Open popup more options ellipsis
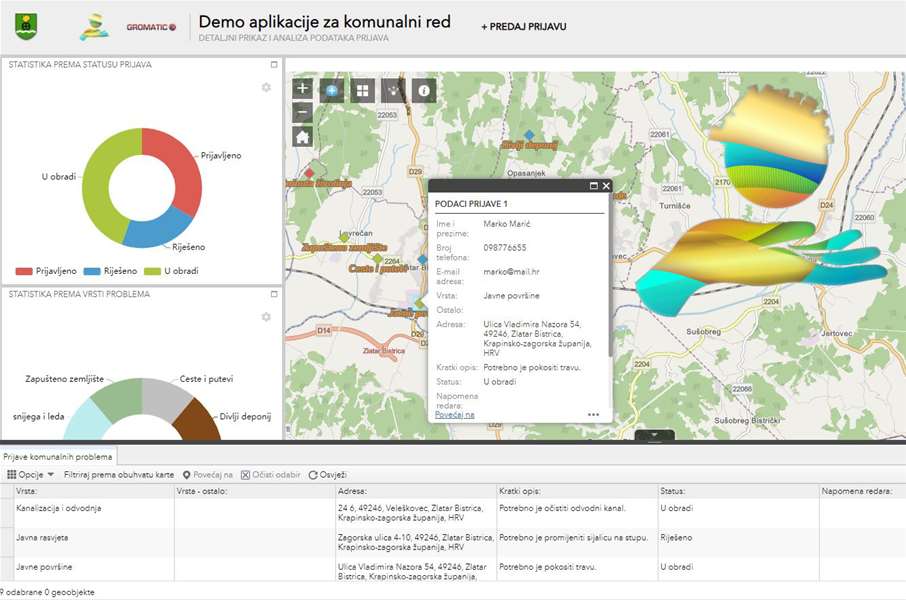Screen dimensions: 906x600 [593, 415]
